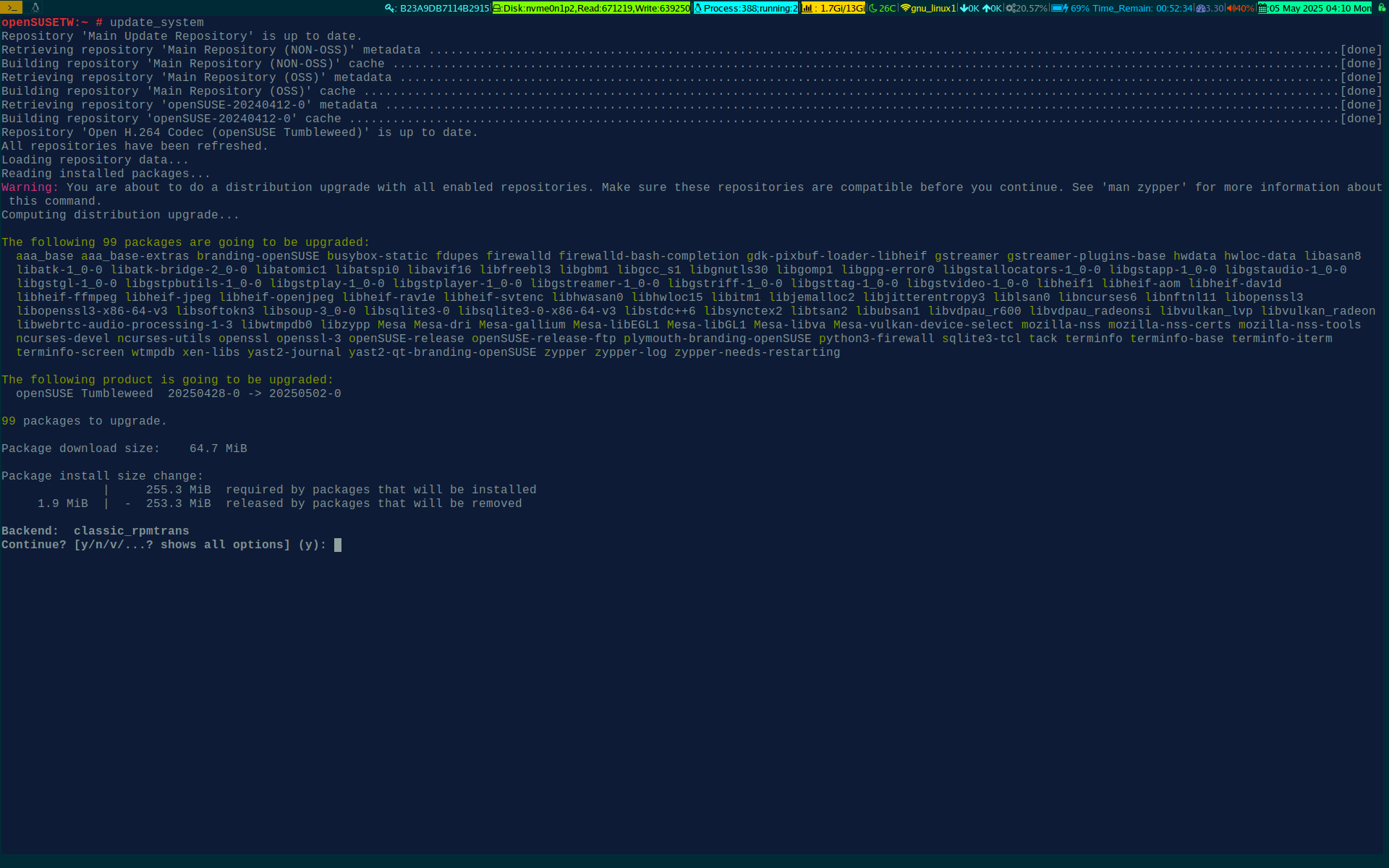
Task: Click the green lock icon in tray
Action: point(1381,8)
